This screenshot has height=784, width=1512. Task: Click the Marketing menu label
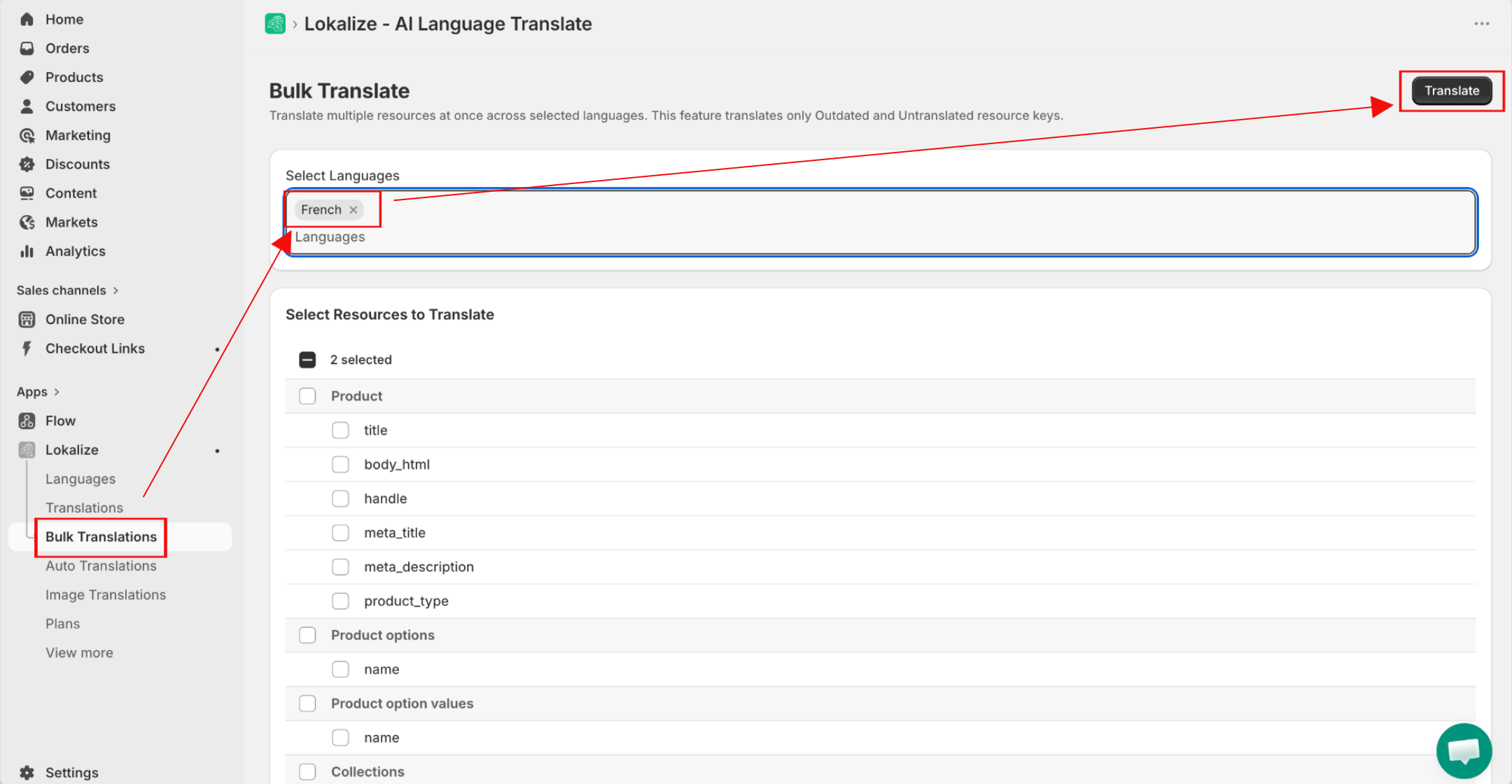pyautogui.click(x=78, y=136)
